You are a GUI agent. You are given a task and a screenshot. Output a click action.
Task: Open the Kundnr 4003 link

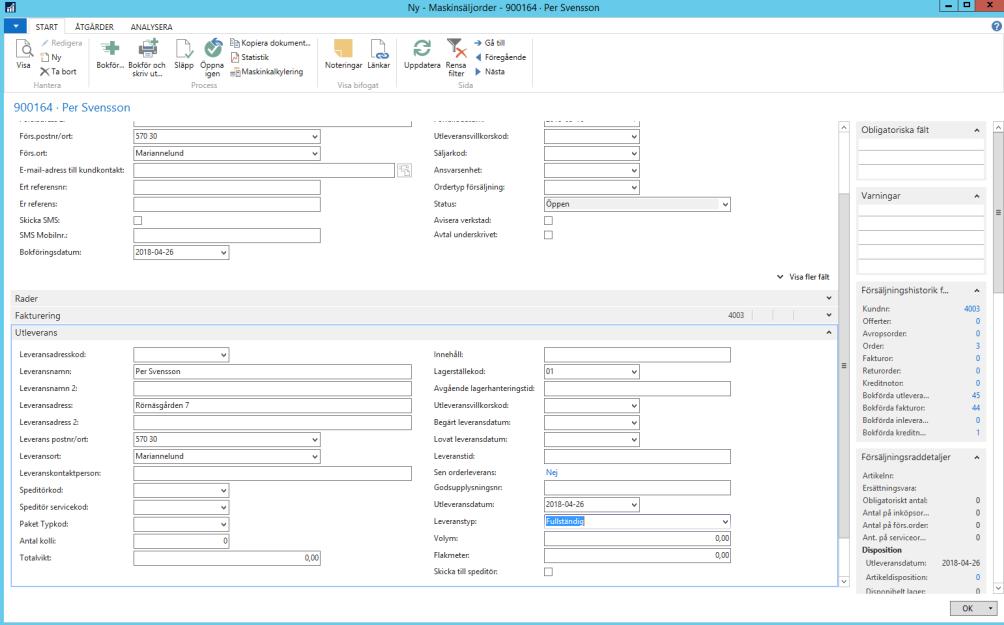[x=971, y=309]
